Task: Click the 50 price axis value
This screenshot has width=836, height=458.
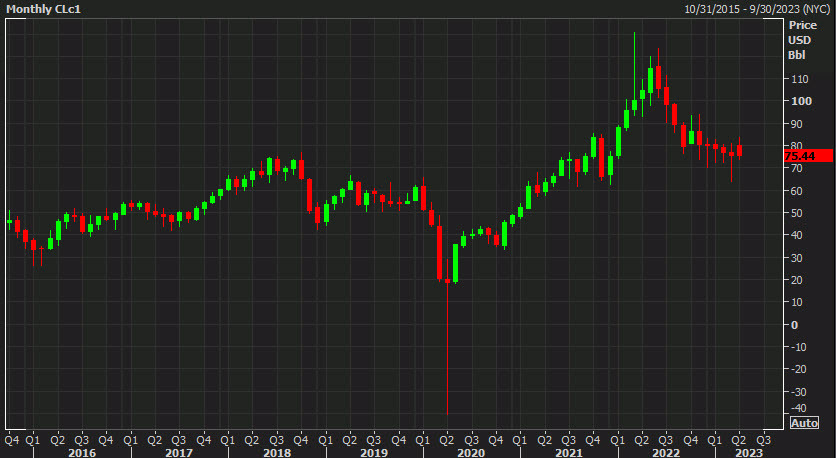Action: [798, 213]
